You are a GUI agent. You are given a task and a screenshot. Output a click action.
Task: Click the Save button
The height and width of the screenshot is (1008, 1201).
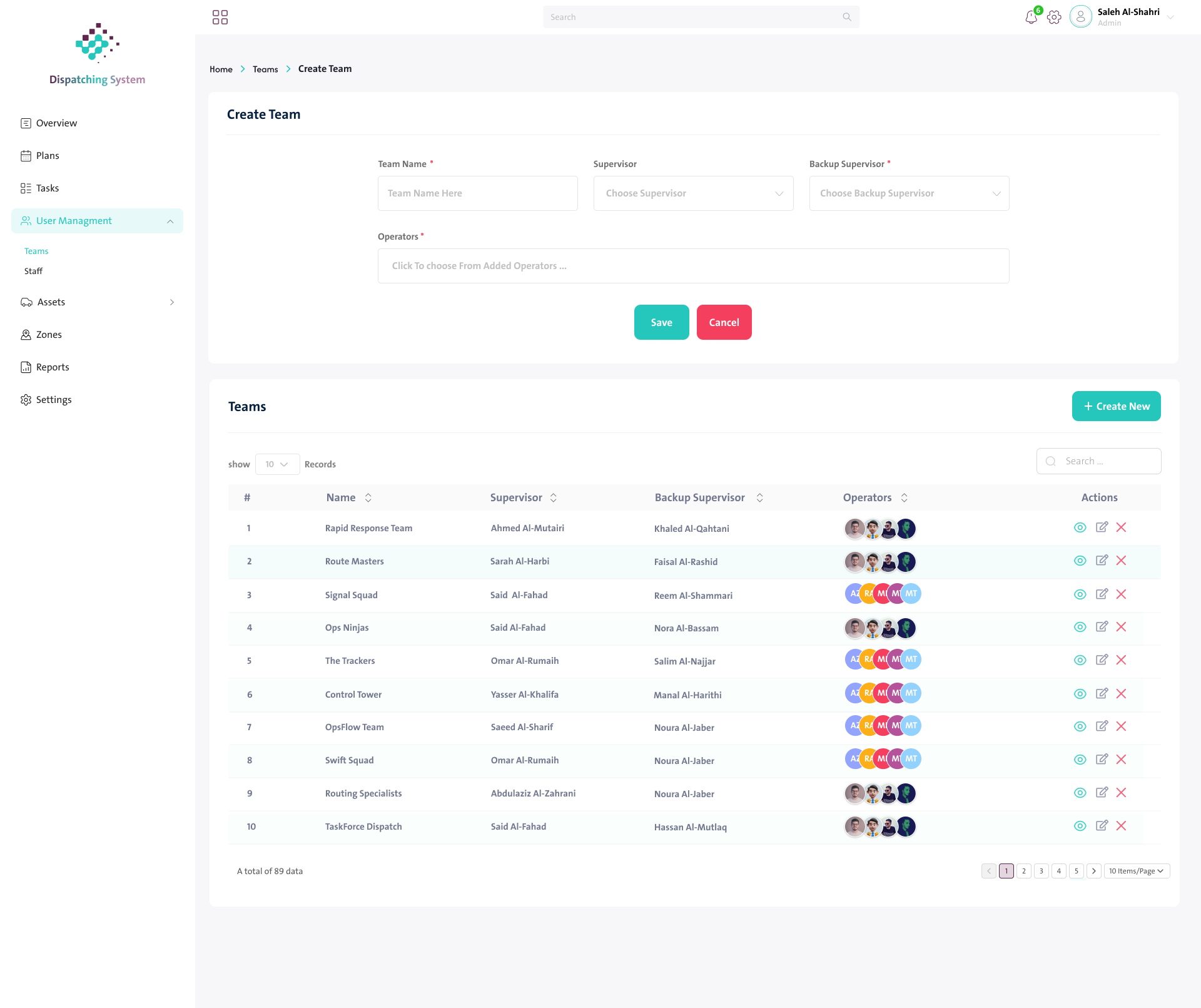click(661, 322)
